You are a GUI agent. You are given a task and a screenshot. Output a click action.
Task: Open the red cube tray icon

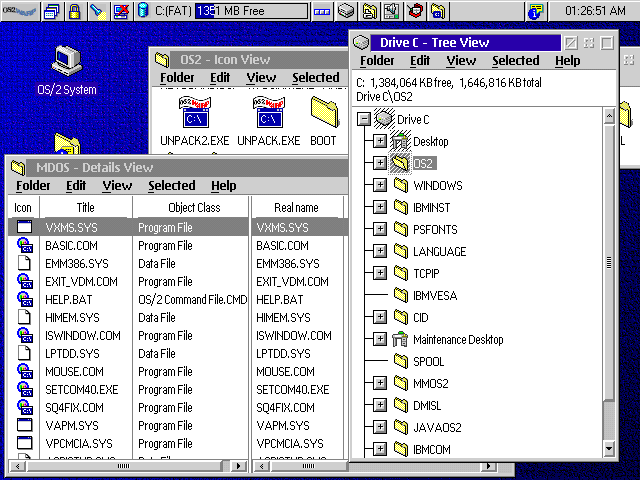(415, 11)
